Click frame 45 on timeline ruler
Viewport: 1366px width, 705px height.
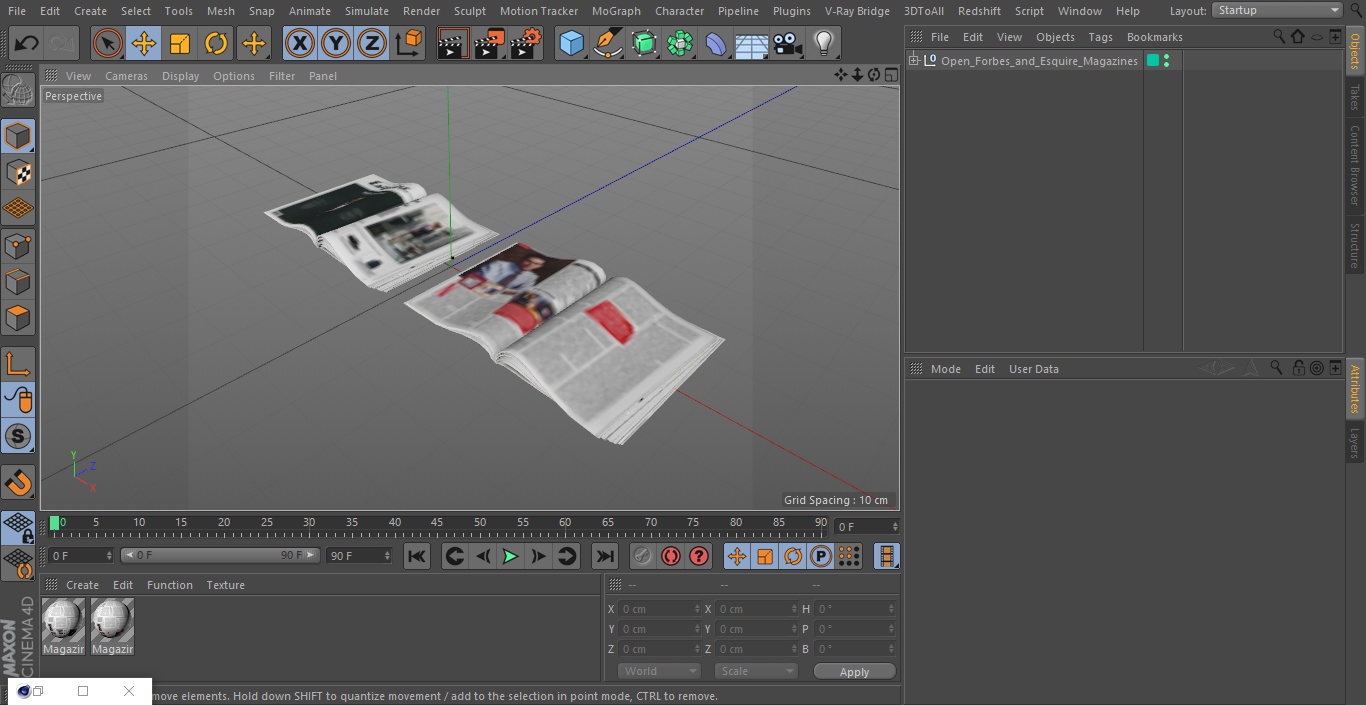[437, 524]
